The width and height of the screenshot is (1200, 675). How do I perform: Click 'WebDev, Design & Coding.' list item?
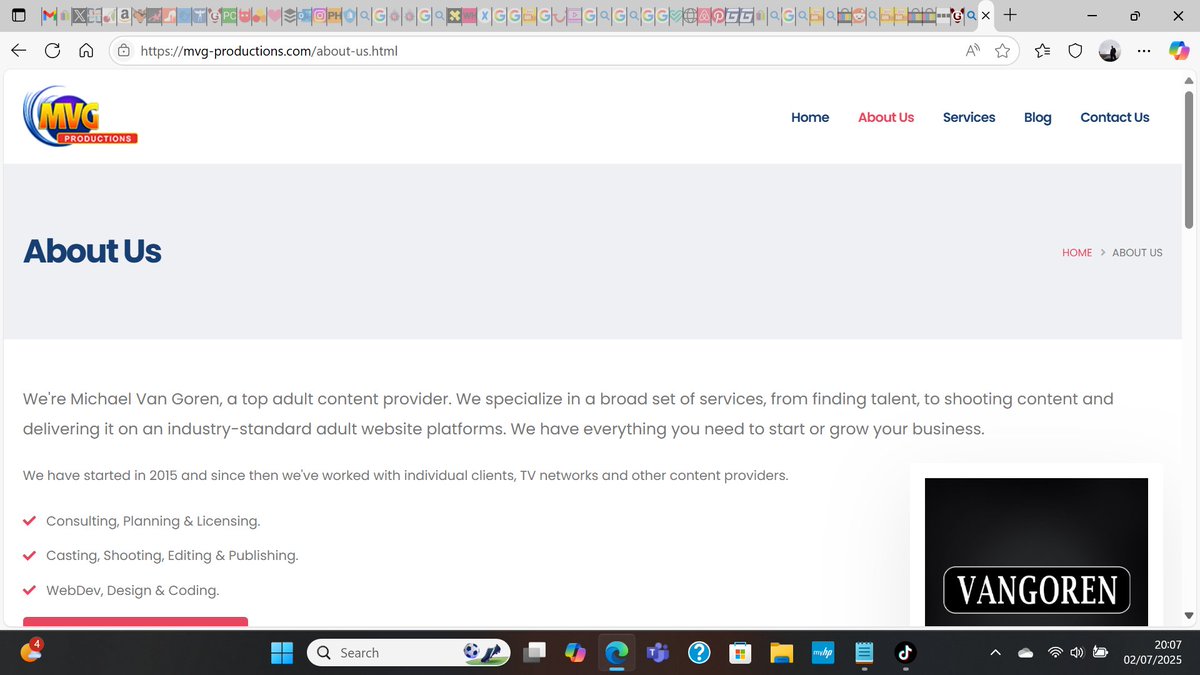click(x=133, y=590)
